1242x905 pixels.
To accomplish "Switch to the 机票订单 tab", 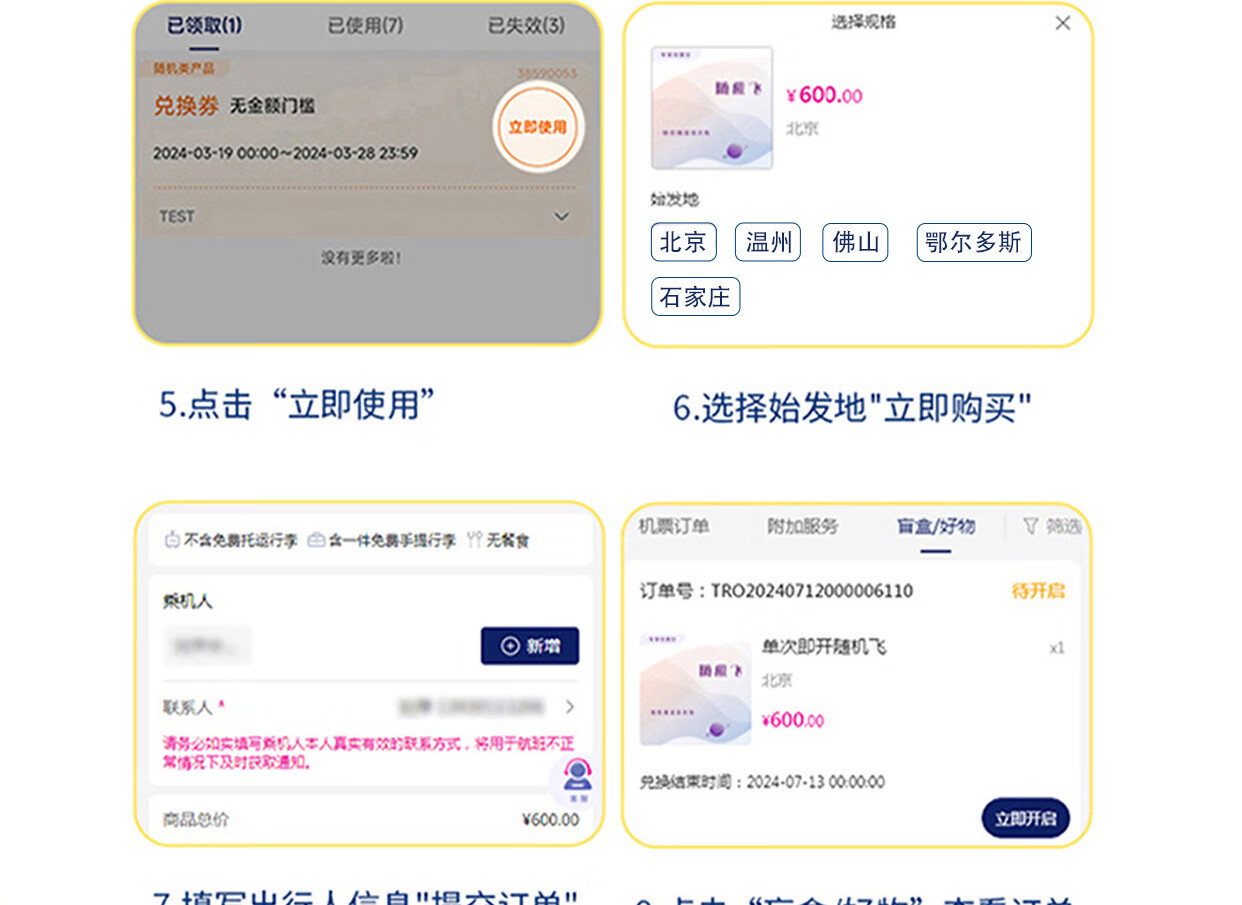I will 674,526.
